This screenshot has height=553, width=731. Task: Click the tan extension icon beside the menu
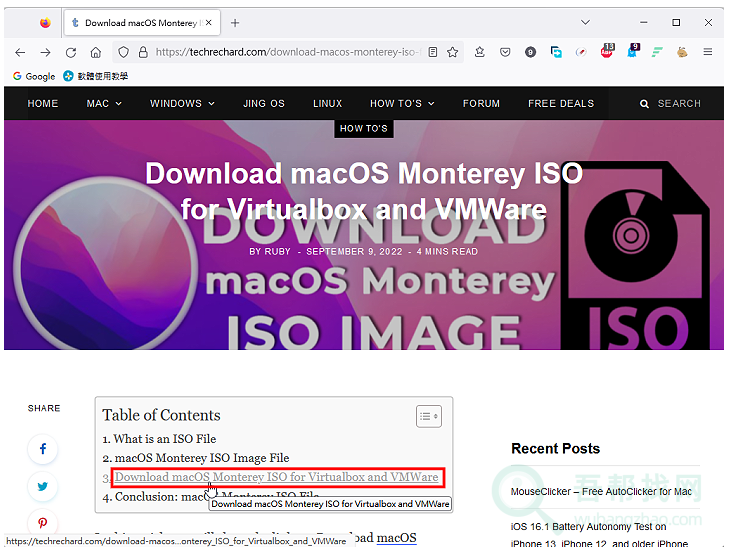pyautogui.click(x=683, y=52)
